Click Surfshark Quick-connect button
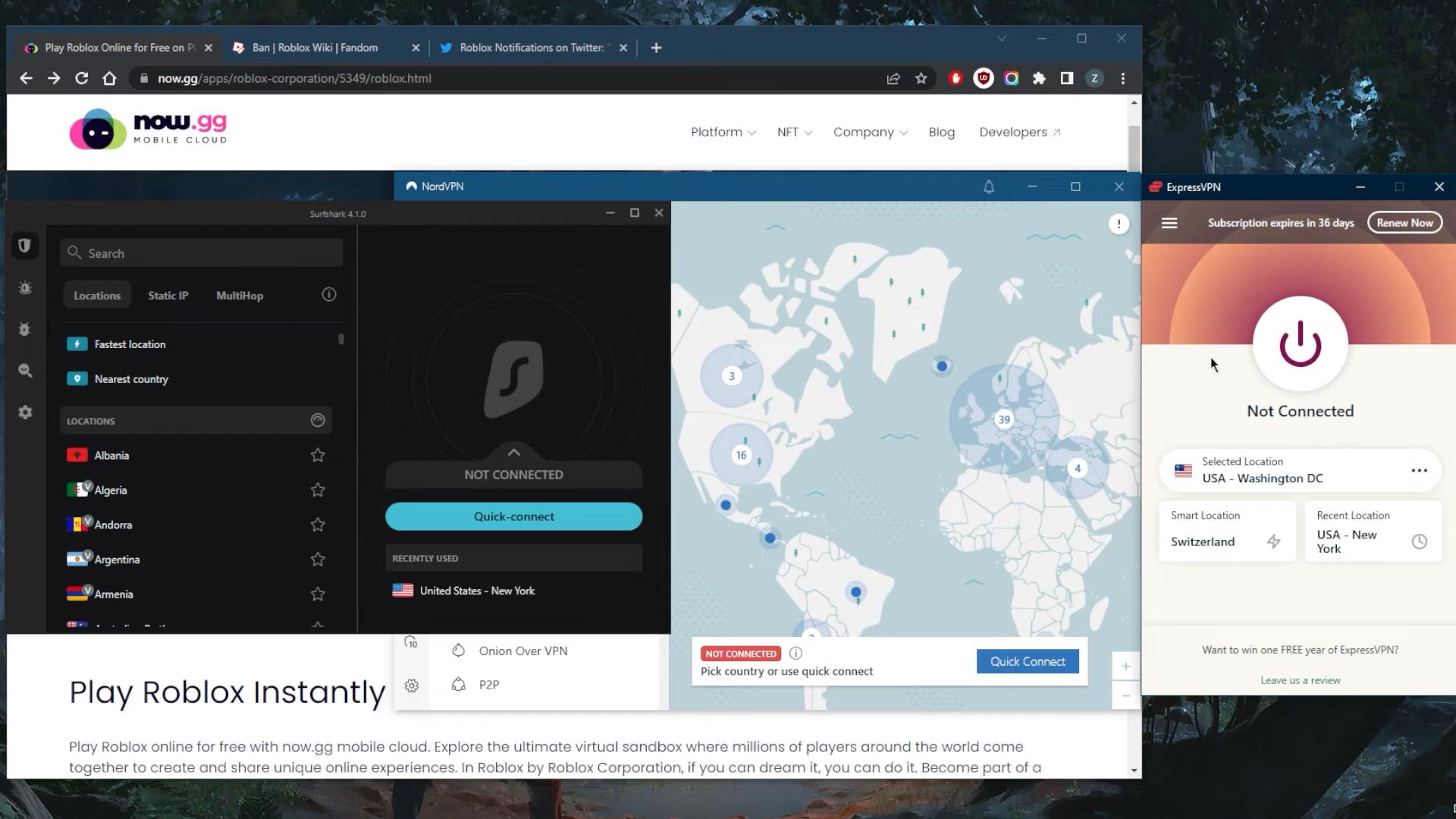The width and height of the screenshot is (1456, 819). click(x=513, y=516)
